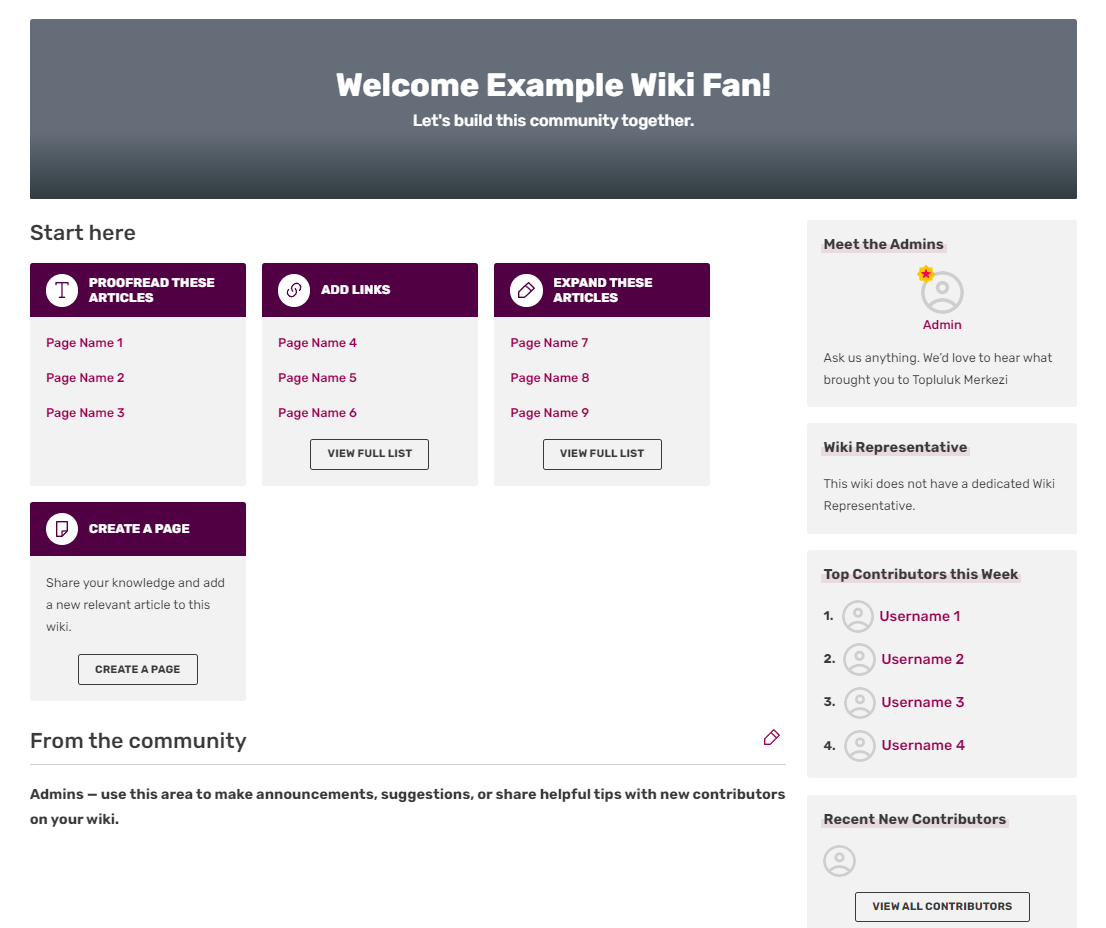The image size is (1106, 928).
Task: Click the Create a Page note icon
Action: (62, 529)
